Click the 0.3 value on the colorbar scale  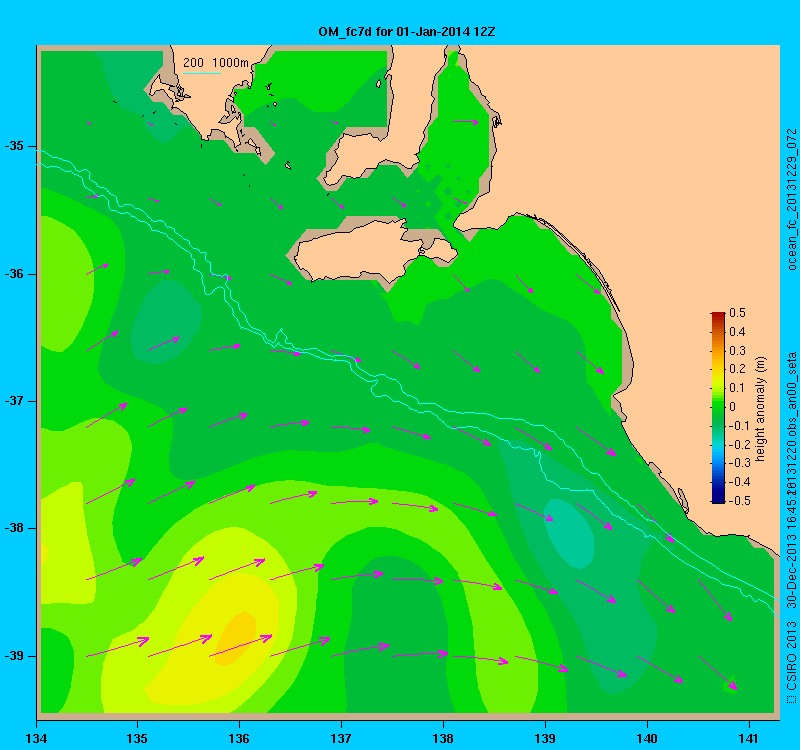tap(737, 351)
